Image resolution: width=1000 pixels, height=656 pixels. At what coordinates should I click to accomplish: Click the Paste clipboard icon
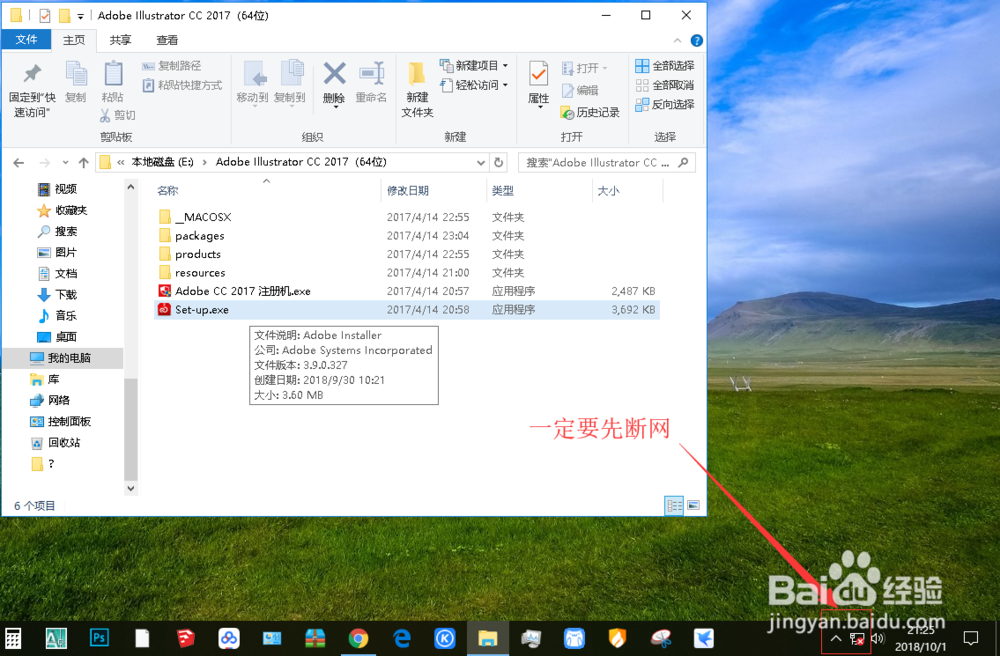coord(113,74)
